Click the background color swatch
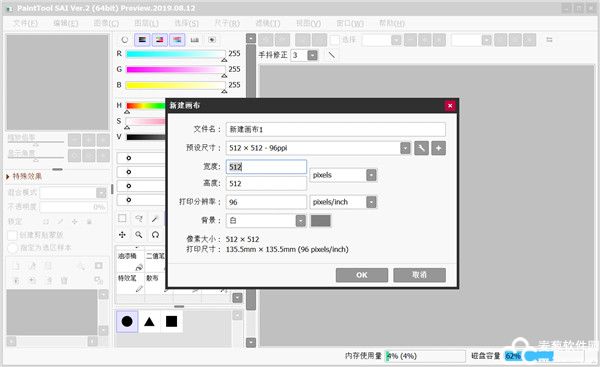The height and width of the screenshot is (367, 600). [x=321, y=221]
